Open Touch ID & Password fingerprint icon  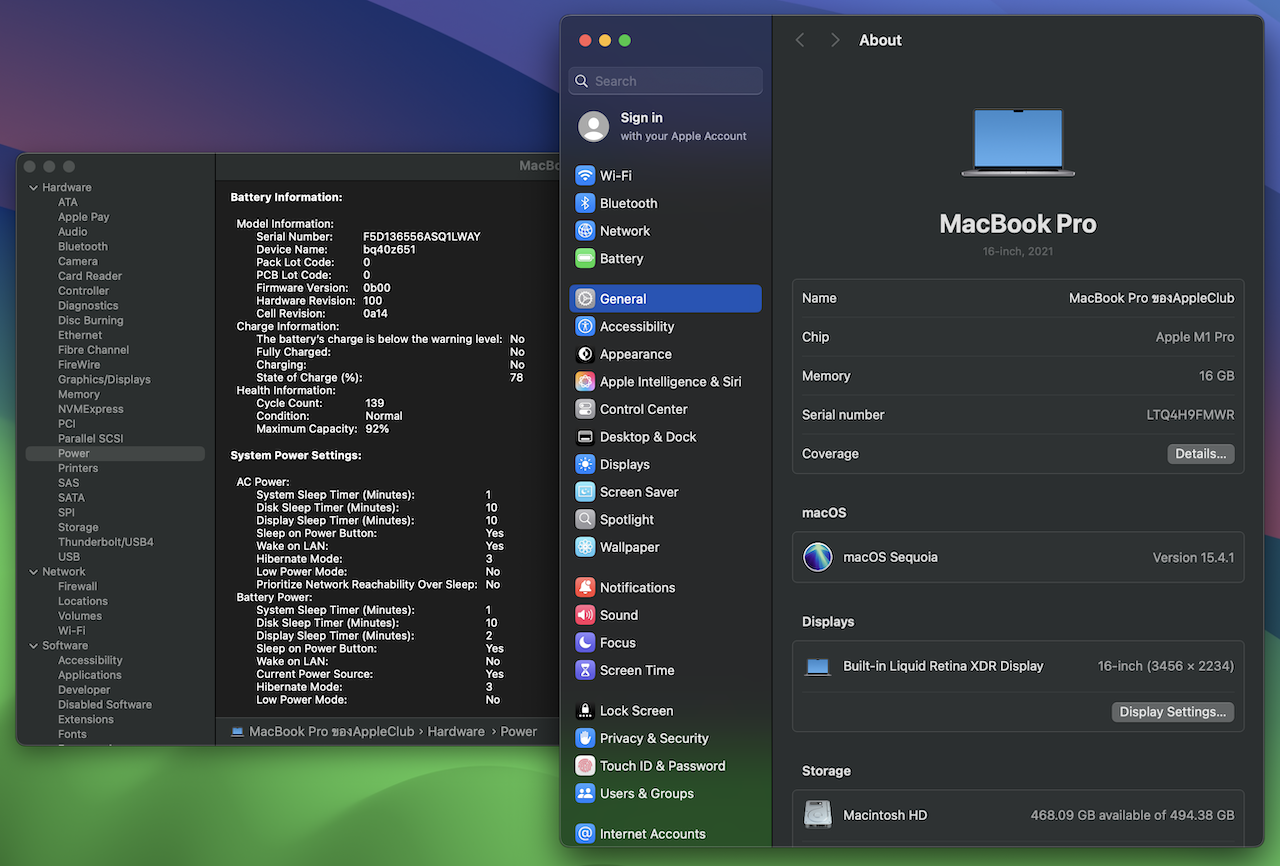(x=585, y=766)
